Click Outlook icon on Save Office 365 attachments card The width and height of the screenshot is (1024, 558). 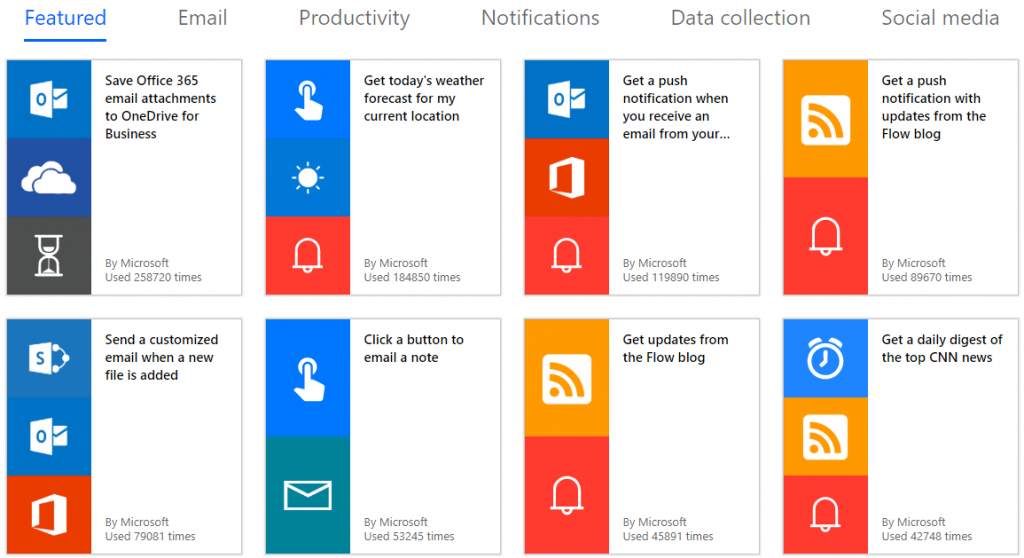click(49, 99)
